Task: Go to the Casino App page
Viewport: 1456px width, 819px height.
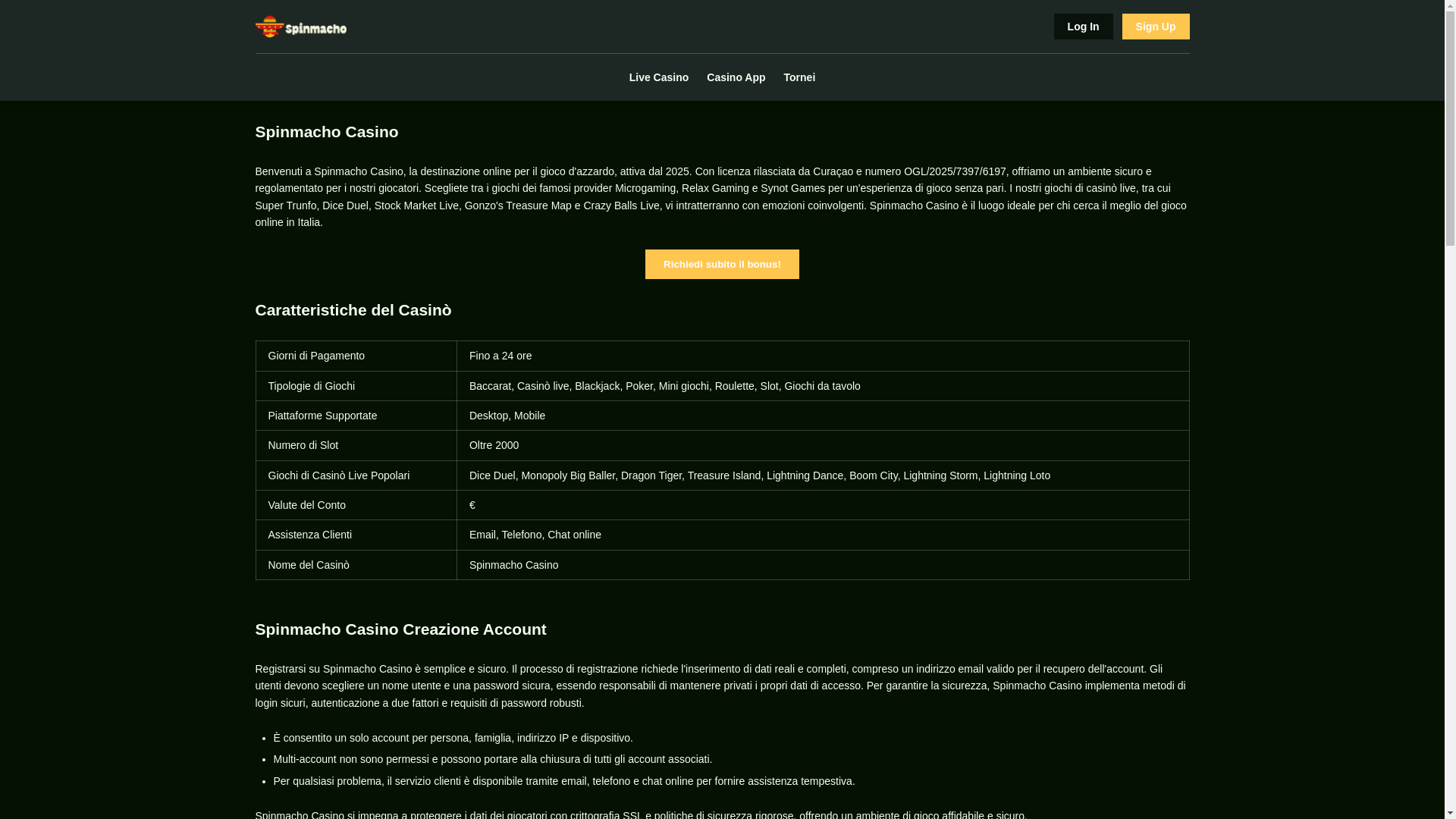Action: pyautogui.click(x=736, y=77)
